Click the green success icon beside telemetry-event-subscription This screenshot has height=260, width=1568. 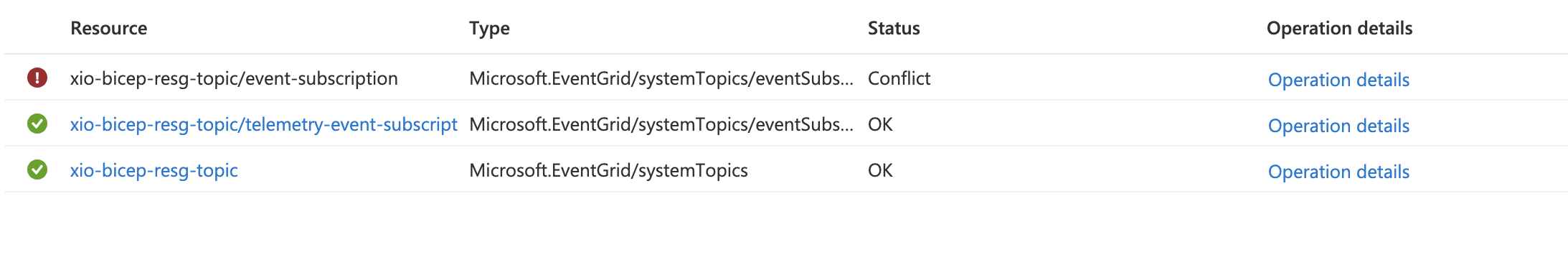click(37, 124)
